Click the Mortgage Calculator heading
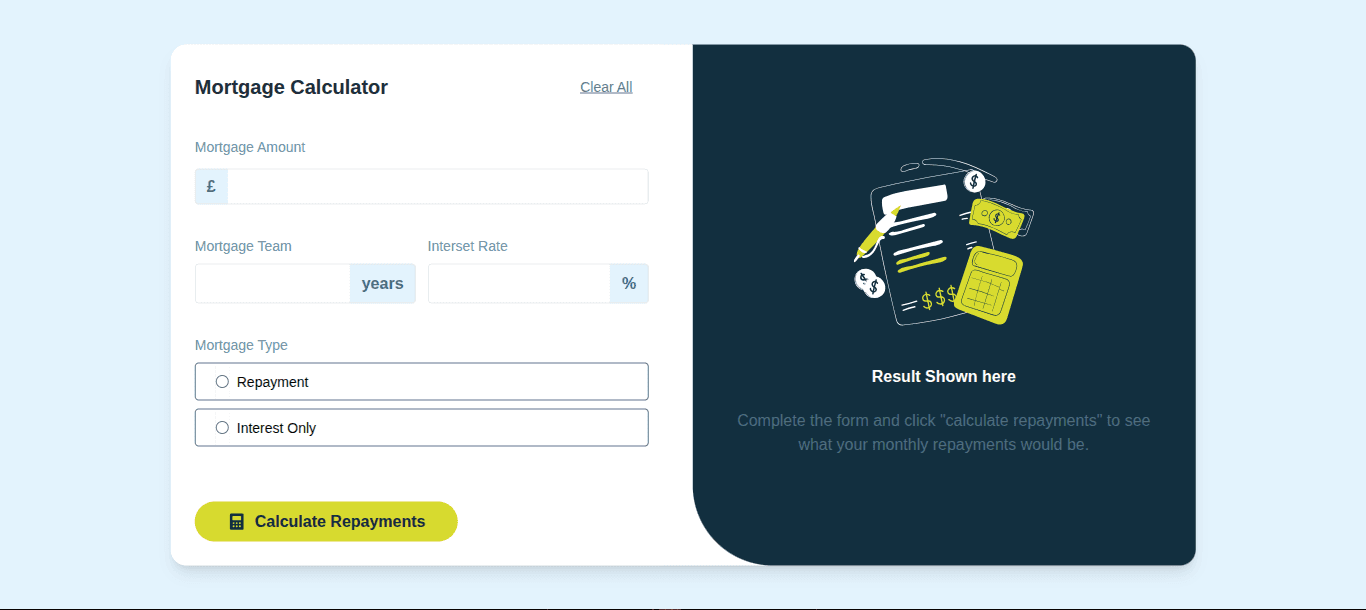1366x610 pixels. coord(291,87)
